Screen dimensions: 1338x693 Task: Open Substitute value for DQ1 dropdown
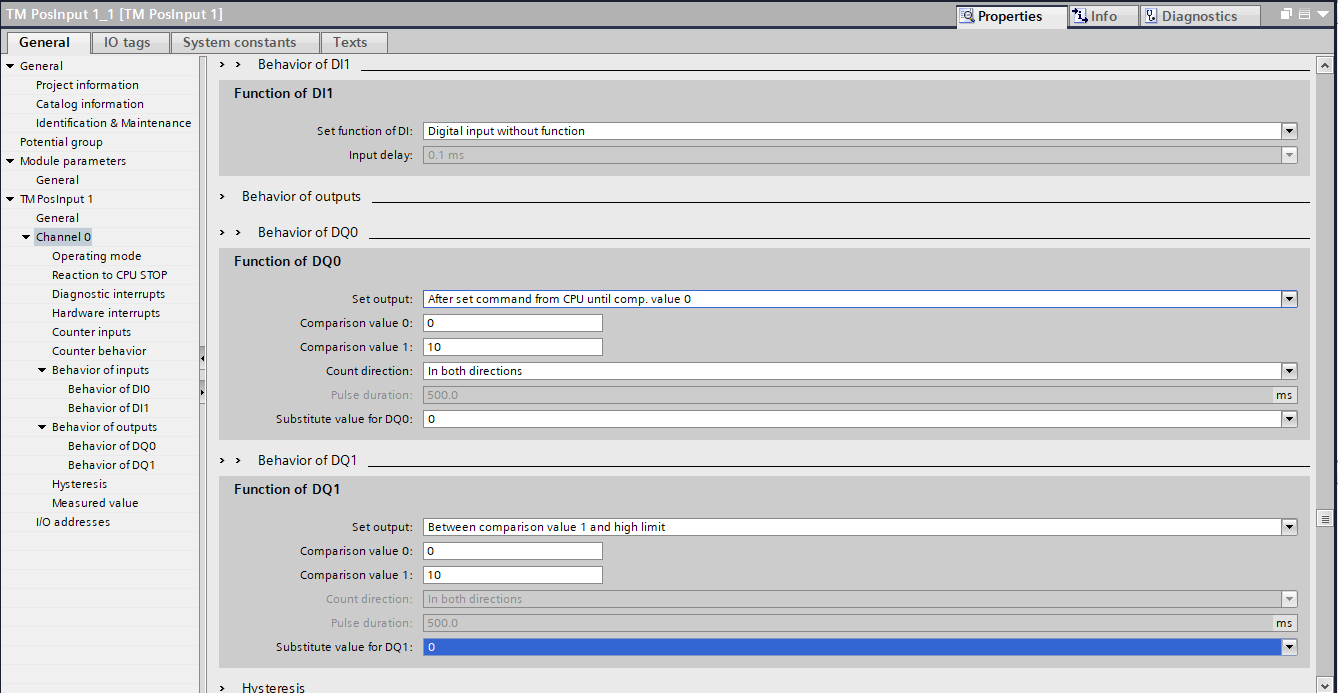coord(1289,647)
